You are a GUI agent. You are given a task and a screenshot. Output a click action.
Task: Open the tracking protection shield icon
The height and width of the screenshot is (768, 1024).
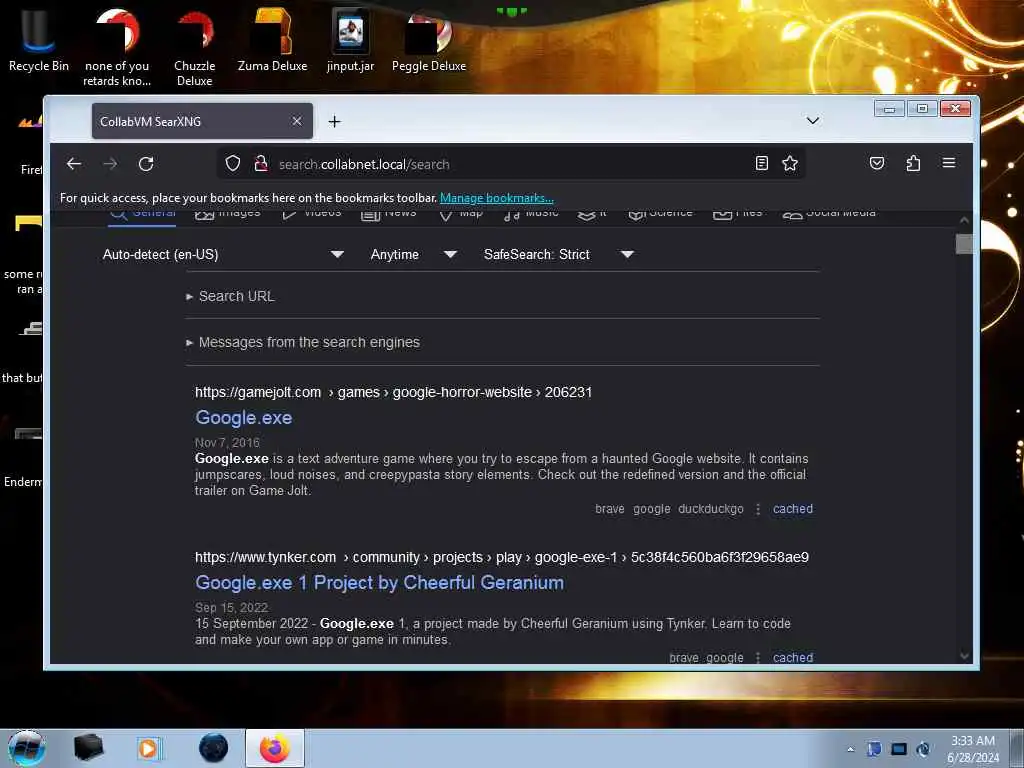(x=232, y=164)
